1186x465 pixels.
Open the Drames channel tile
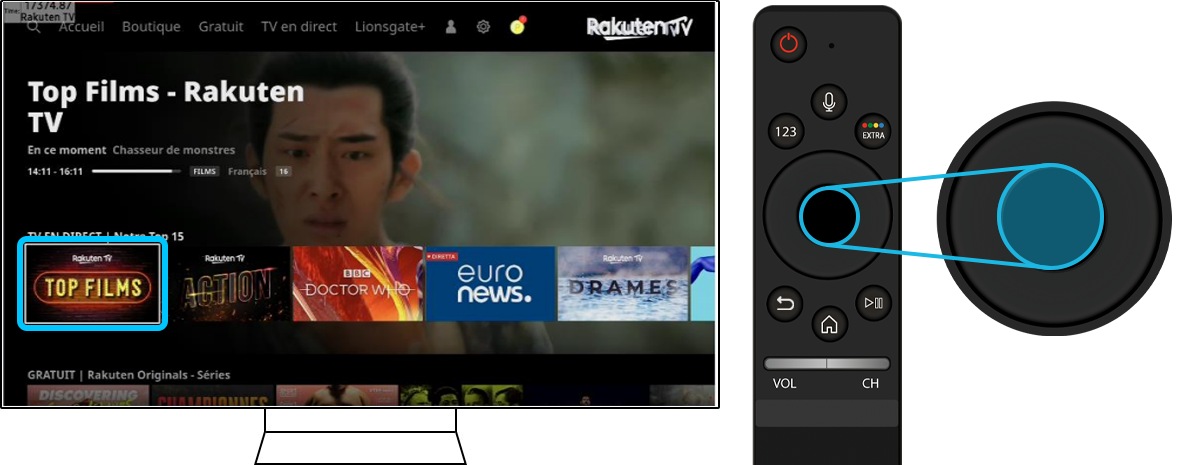click(x=622, y=284)
